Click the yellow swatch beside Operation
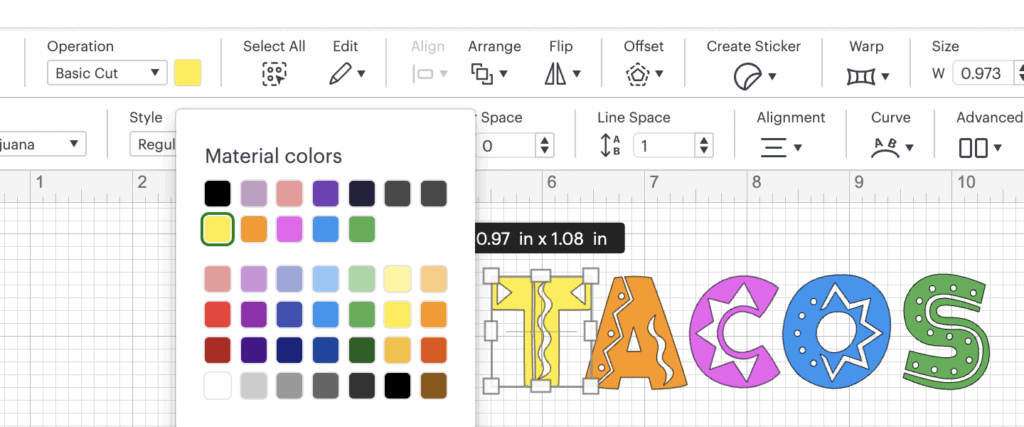The width and height of the screenshot is (1024, 427). 188,73
